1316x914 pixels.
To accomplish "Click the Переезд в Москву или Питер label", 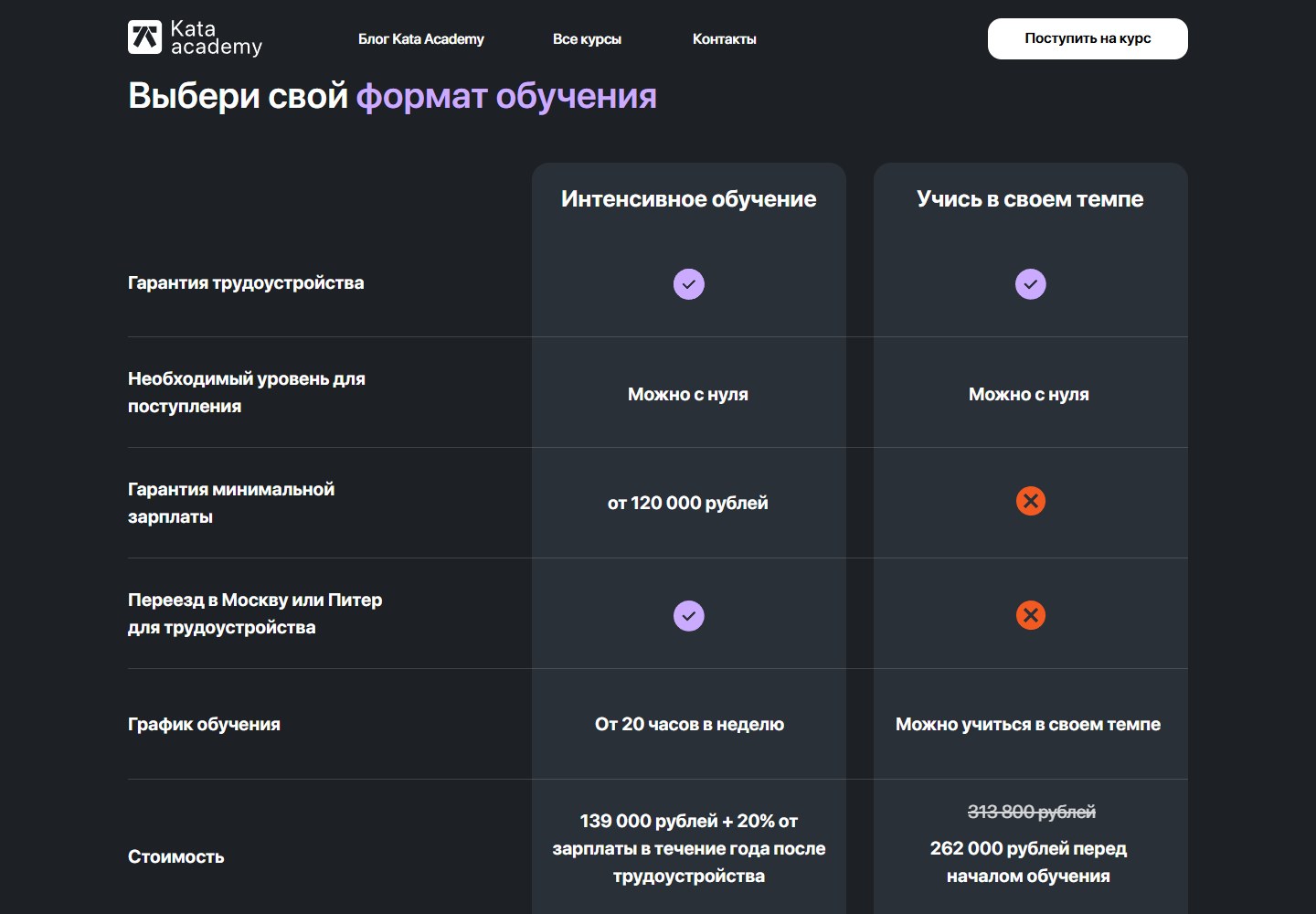I will pyautogui.click(x=255, y=613).
